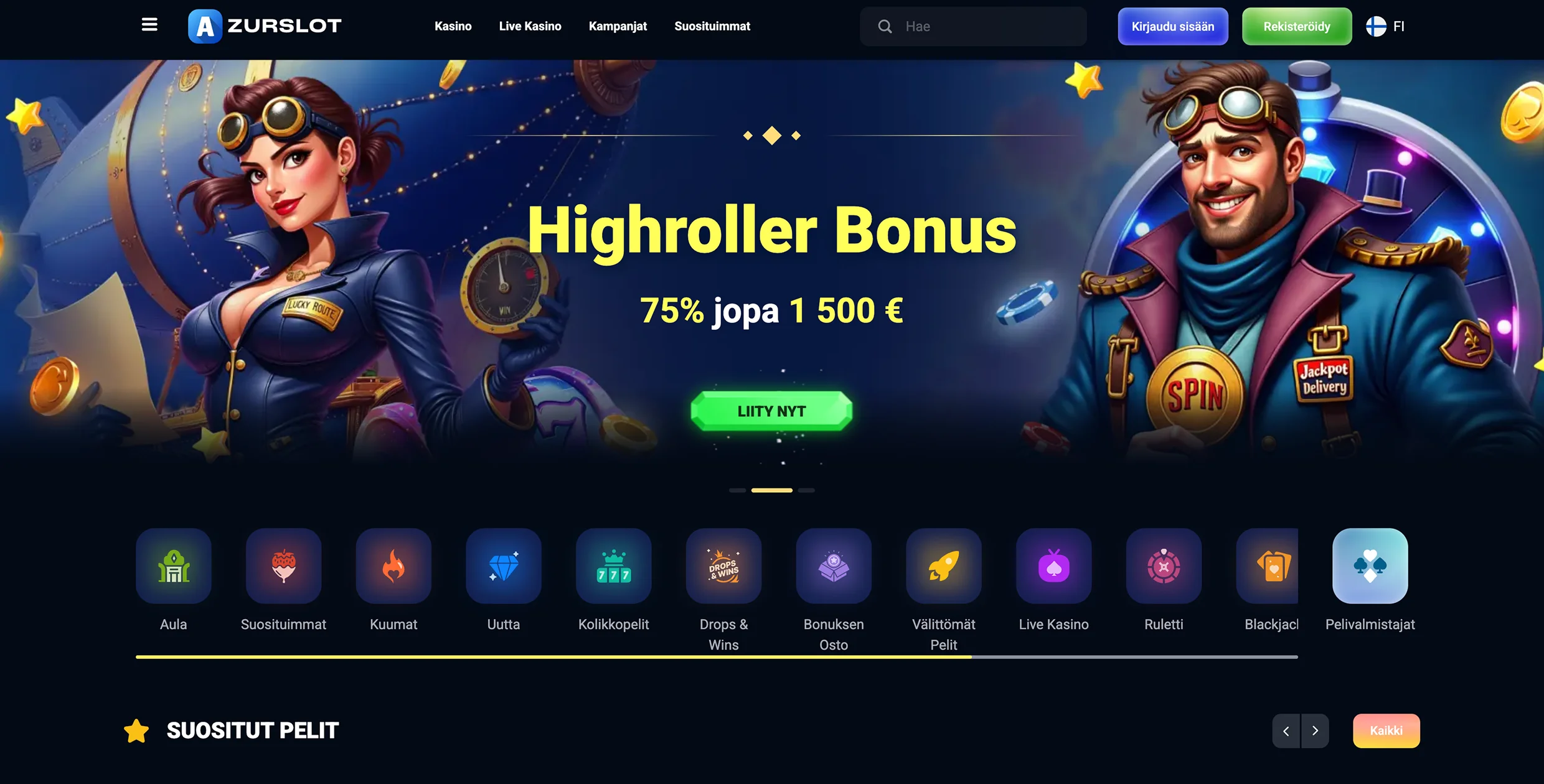Open the Ruletti roulette category

tap(1164, 566)
